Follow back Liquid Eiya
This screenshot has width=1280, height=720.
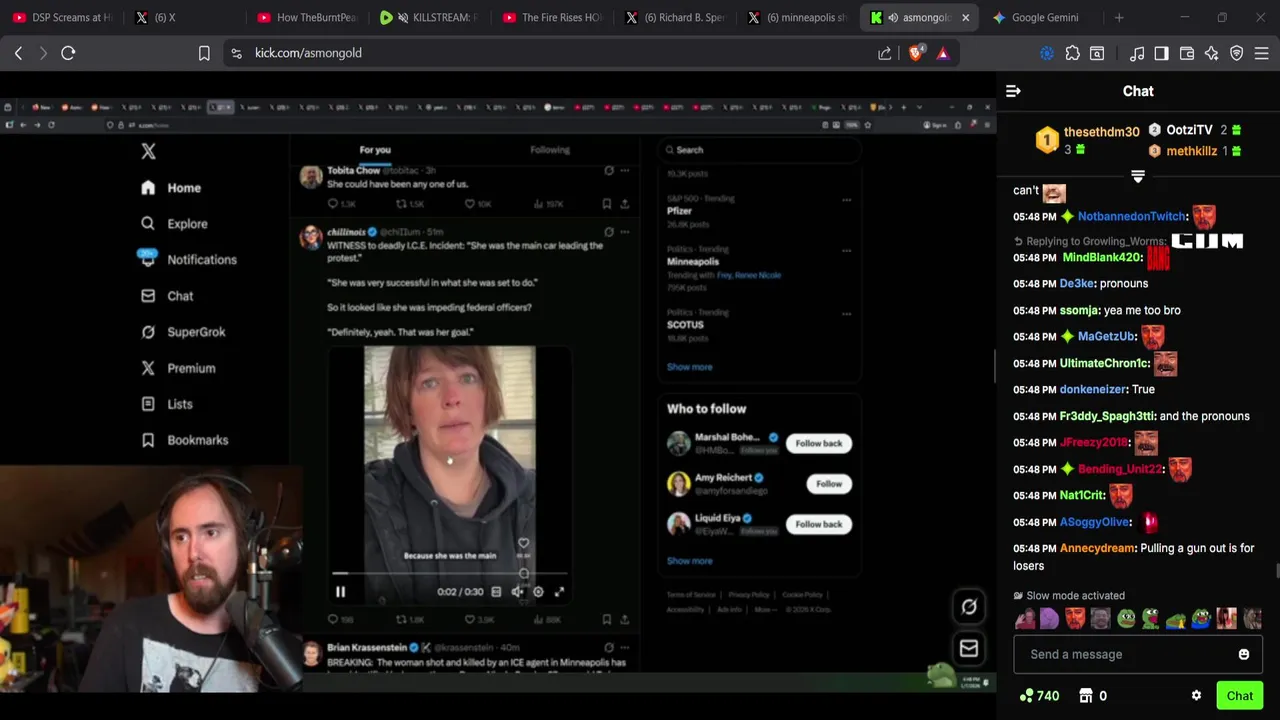point(819,524)
